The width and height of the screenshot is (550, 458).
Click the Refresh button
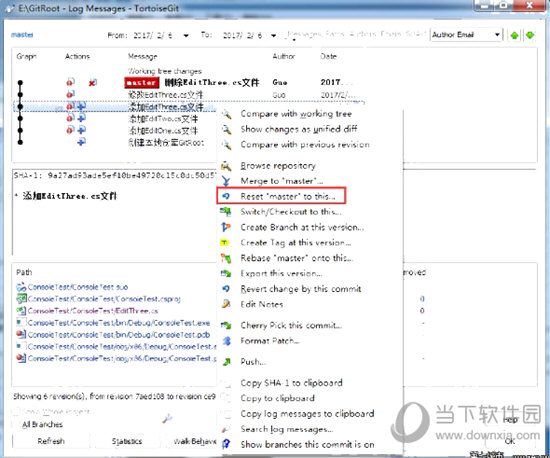point(51,441)
